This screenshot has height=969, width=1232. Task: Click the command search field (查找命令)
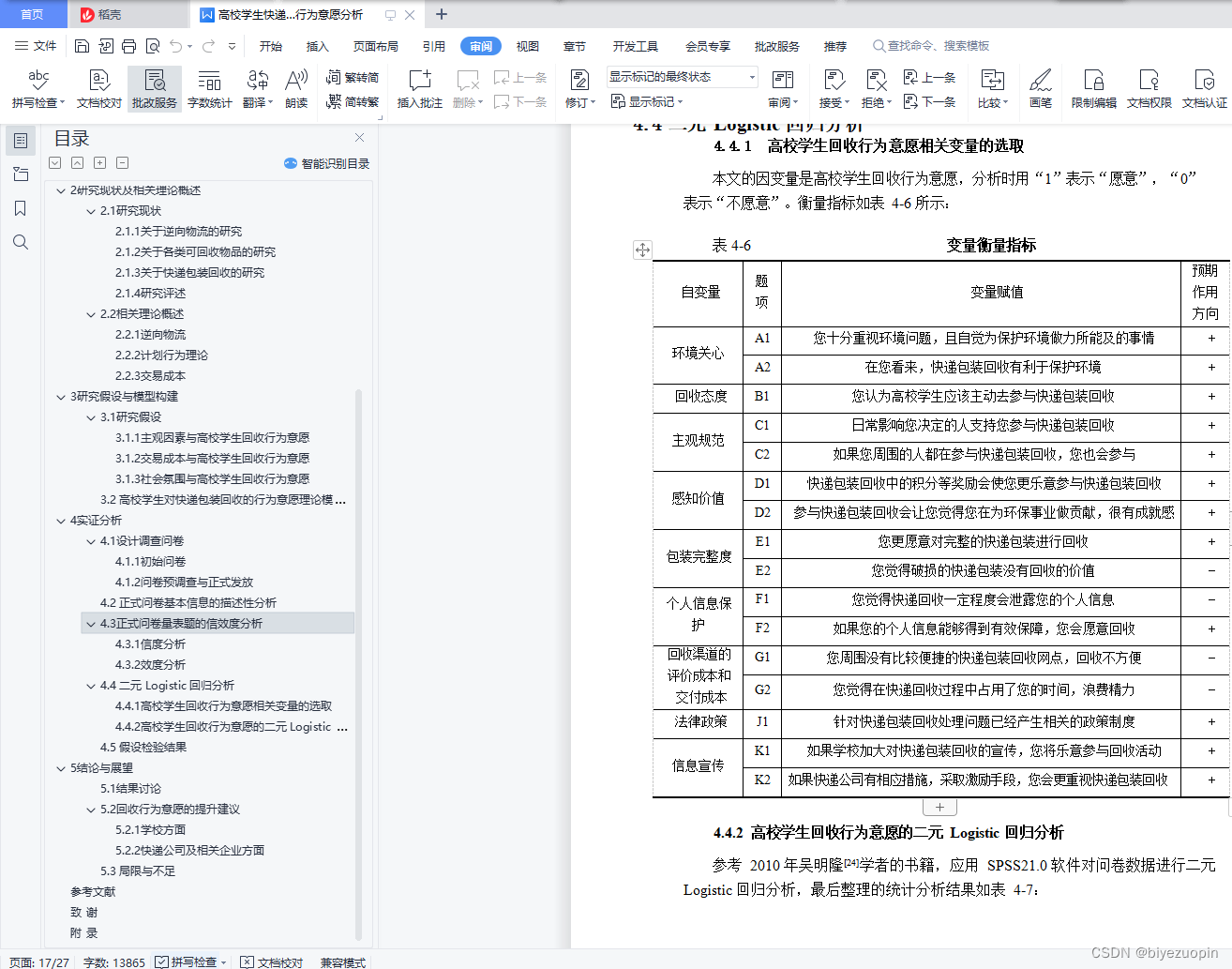(932, 46)
